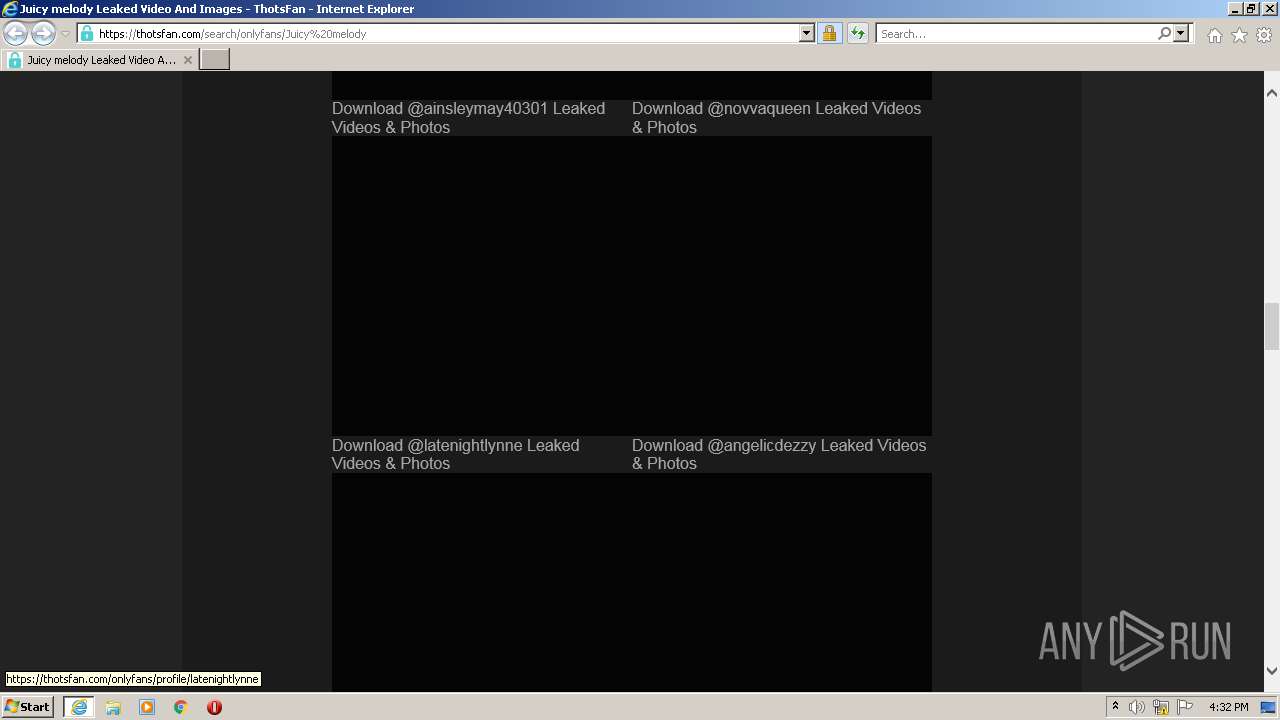Open the red Opera taskbar icon

[x=214, y=707]
